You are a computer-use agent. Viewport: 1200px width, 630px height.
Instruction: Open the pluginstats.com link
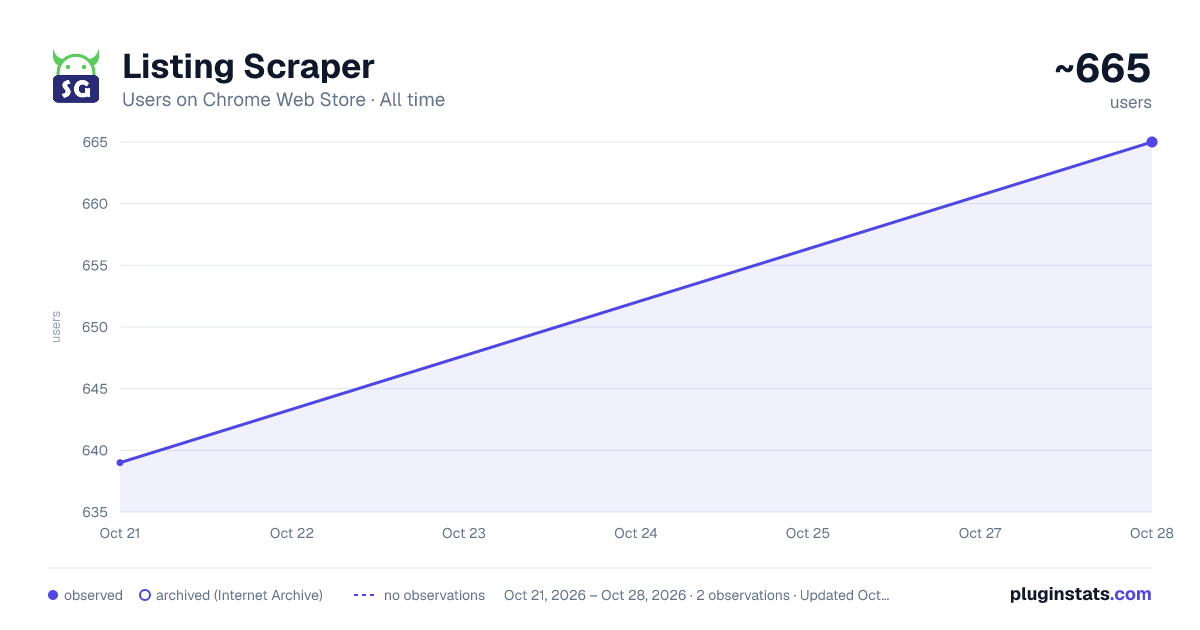pyautogui.click(x=1080, y=594)
